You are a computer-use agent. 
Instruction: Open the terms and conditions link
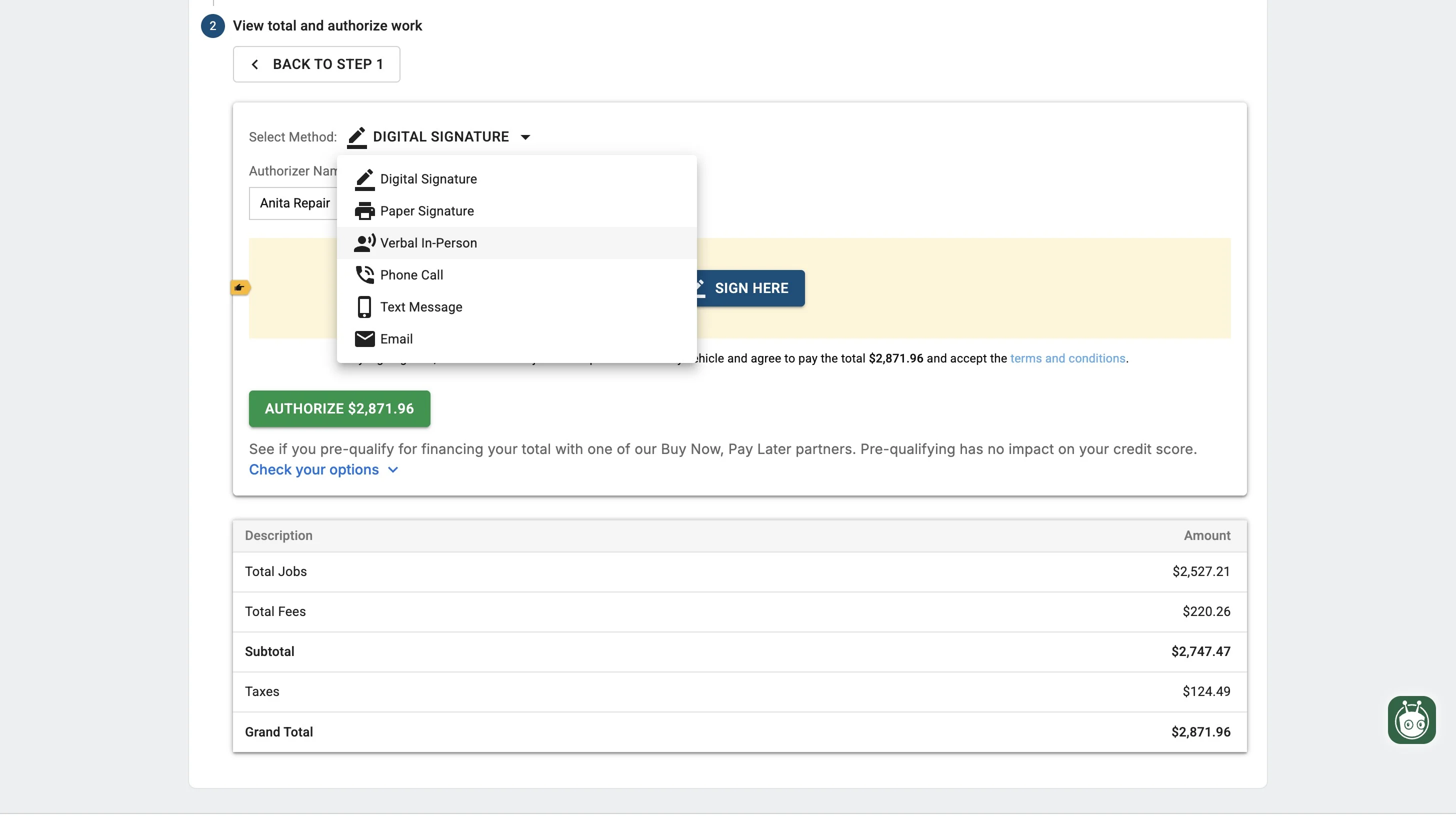pyautogui.click(x=1067, y=358)
